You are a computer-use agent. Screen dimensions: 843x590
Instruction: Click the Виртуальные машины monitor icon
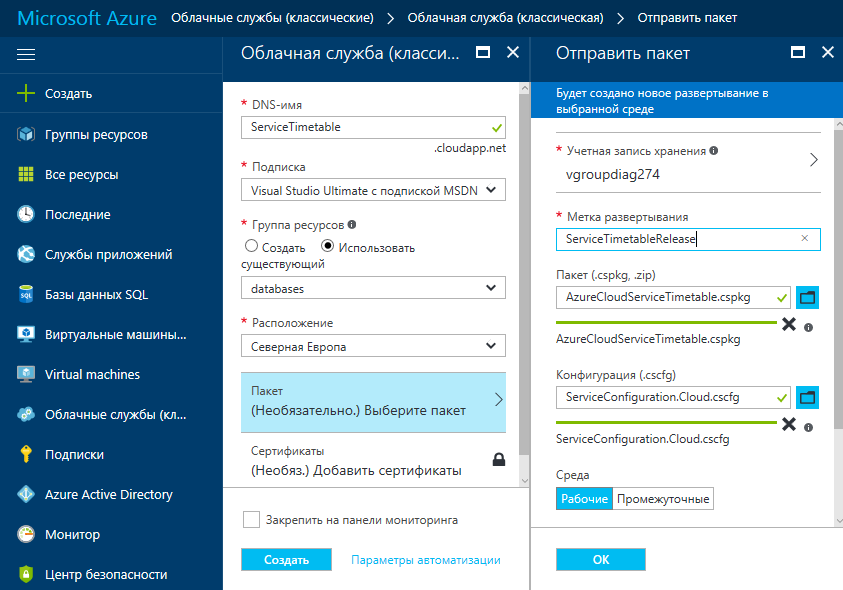click(x=26, y=334)
